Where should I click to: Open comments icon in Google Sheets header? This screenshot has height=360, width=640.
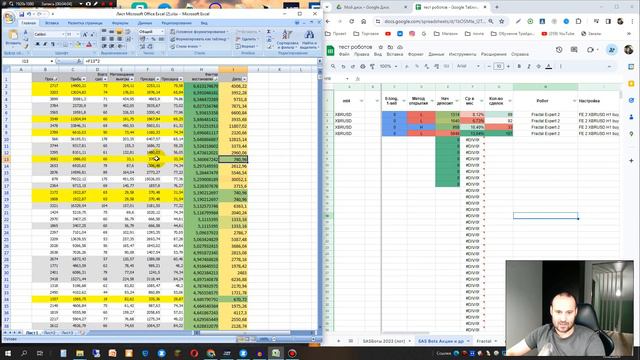[x=574, y=49]
